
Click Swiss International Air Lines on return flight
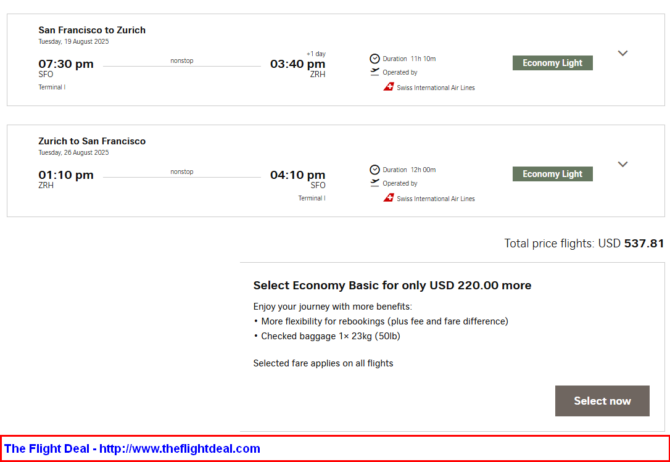[436, 199]
